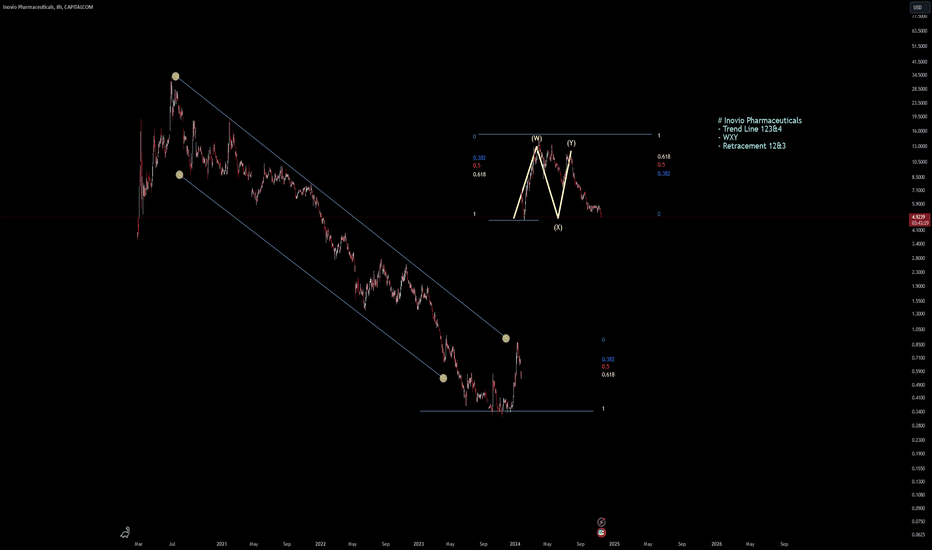
Task: Select the lower channel line's left anchor circle
Action: click(x=180, y=174)
